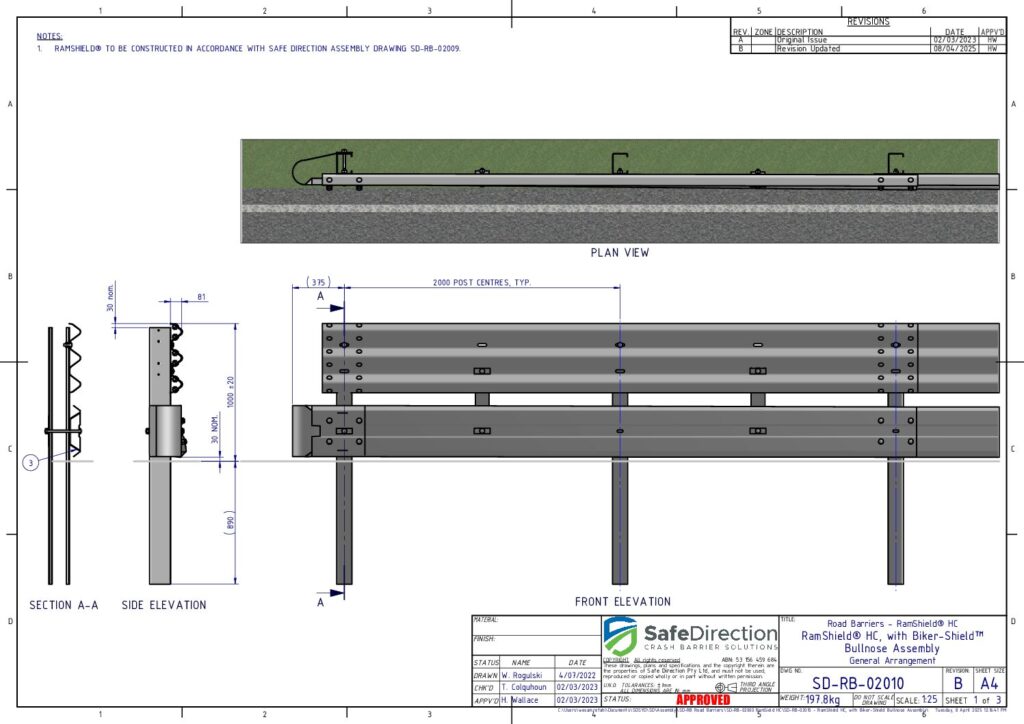Click the Biker-Shield bullnose end cap in front elevation

(x=304, y=431)
